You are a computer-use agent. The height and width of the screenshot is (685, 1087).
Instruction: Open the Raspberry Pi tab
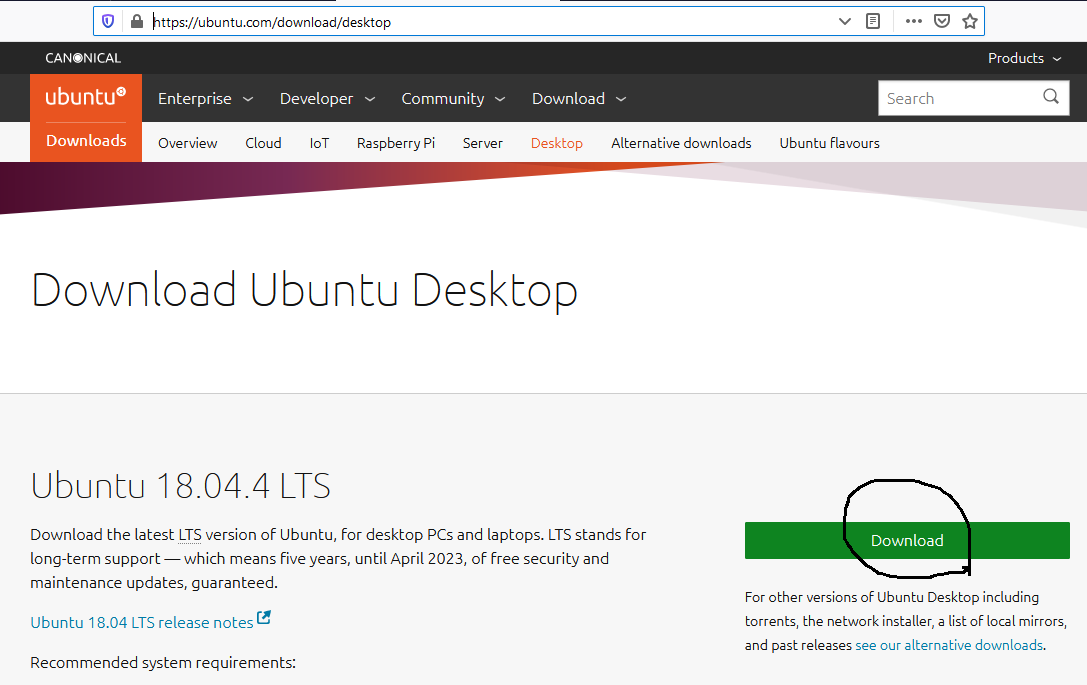[396, 143]
